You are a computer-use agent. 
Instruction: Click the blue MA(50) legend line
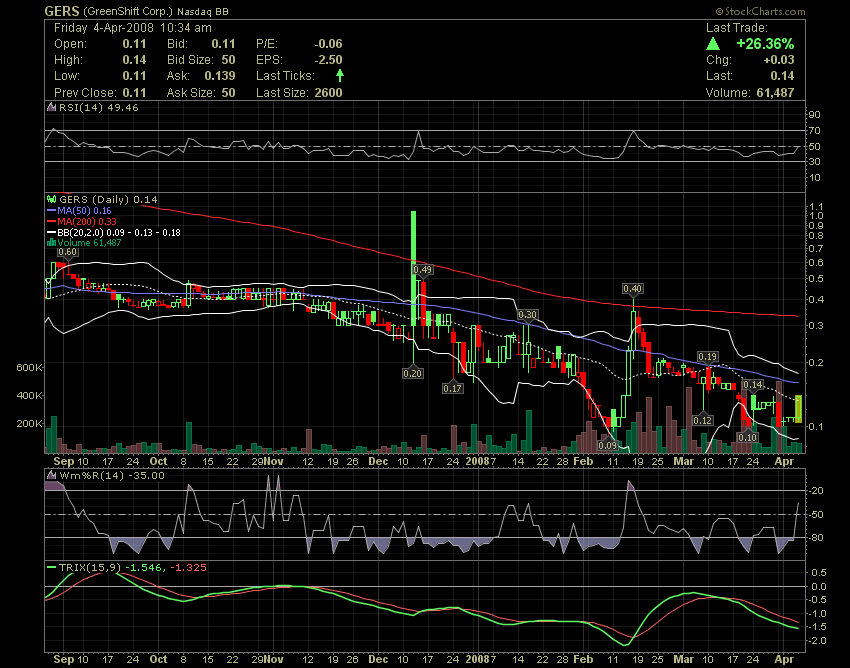tap(51, 211)
